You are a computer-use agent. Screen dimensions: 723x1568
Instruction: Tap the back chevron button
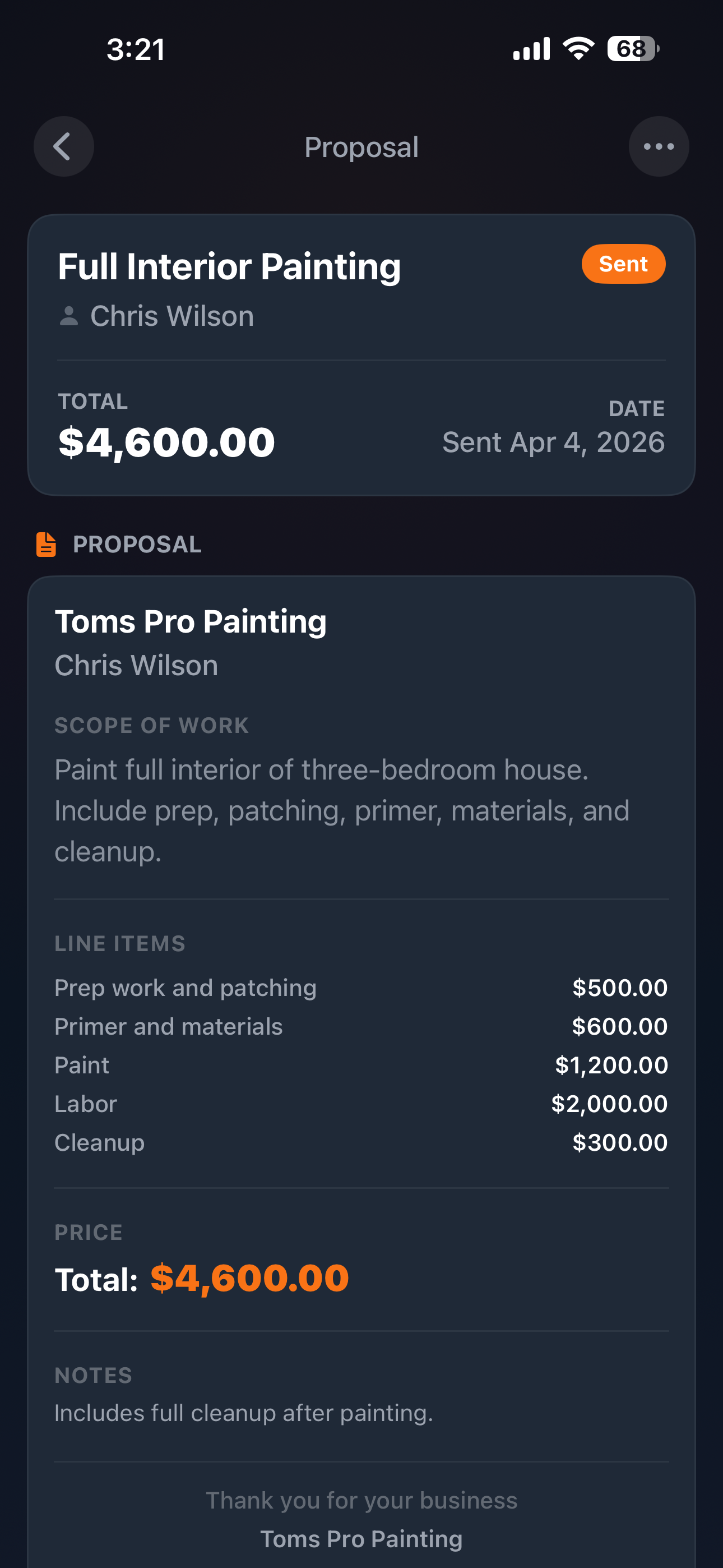click(x=63, y=147)
